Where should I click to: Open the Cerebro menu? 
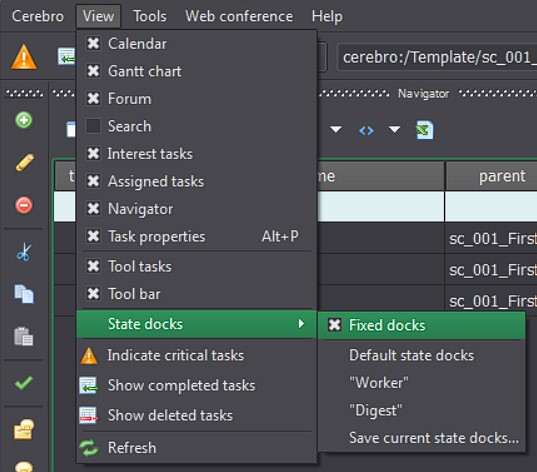(x=38, y=16)
